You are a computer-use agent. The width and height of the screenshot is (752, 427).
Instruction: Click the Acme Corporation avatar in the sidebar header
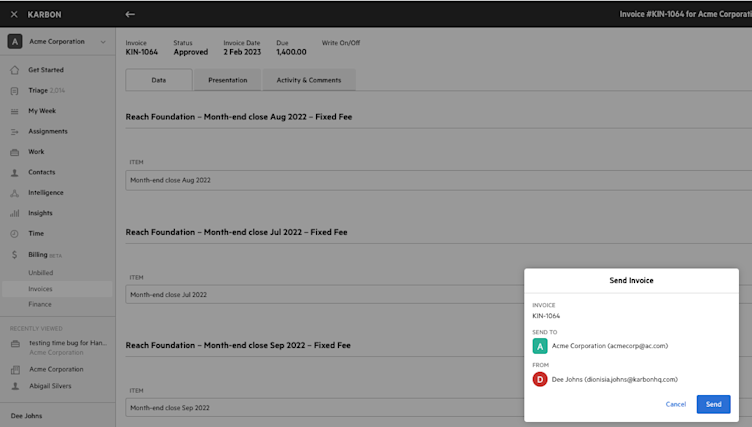point(15,42)
